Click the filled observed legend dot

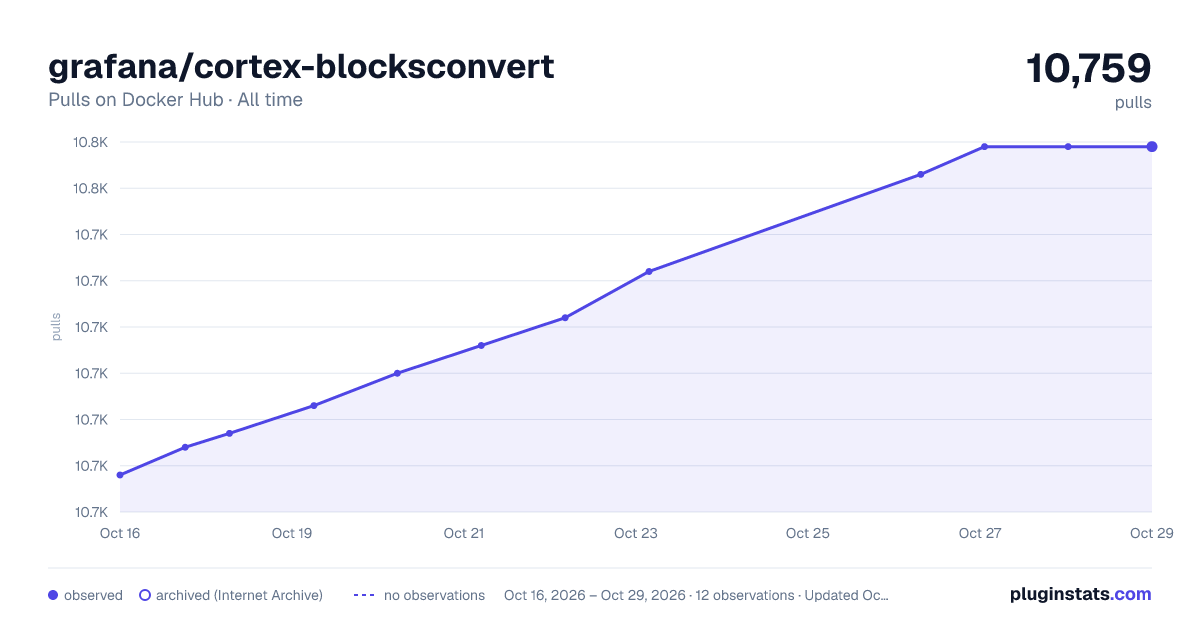point(53,595)
